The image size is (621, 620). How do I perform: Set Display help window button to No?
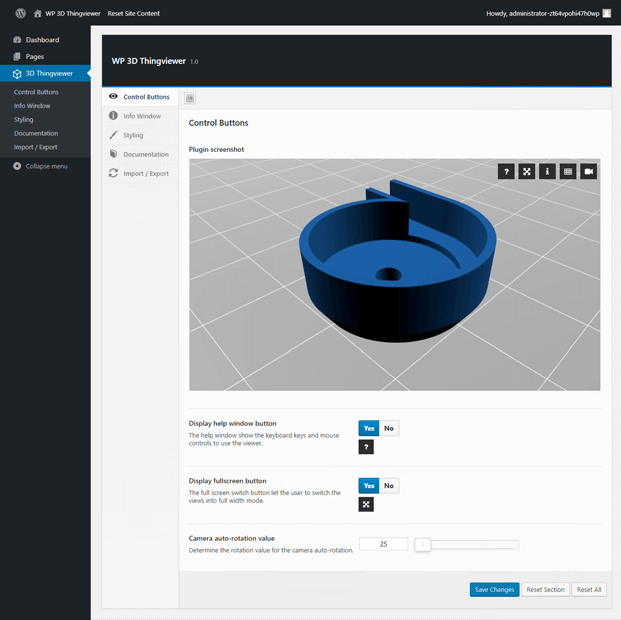(389, 428)
